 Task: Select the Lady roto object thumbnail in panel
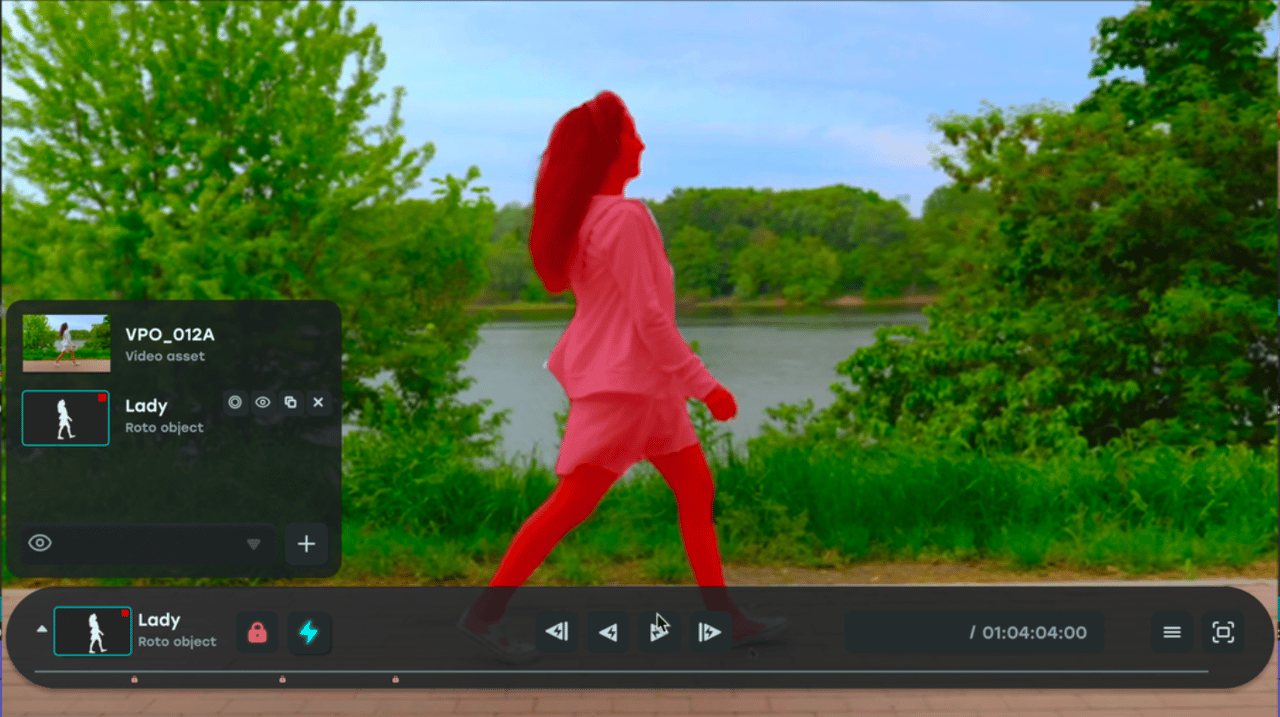[66, 417]
